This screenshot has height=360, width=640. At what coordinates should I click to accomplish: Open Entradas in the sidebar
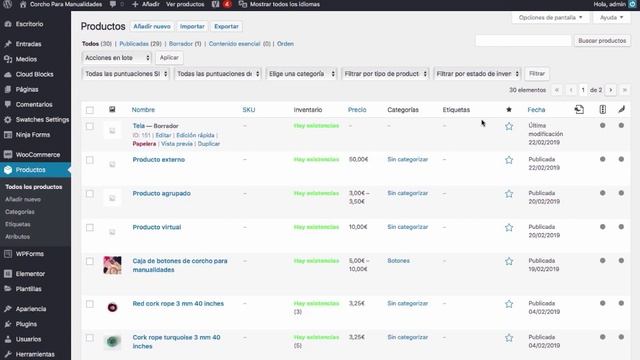[29, 44]
